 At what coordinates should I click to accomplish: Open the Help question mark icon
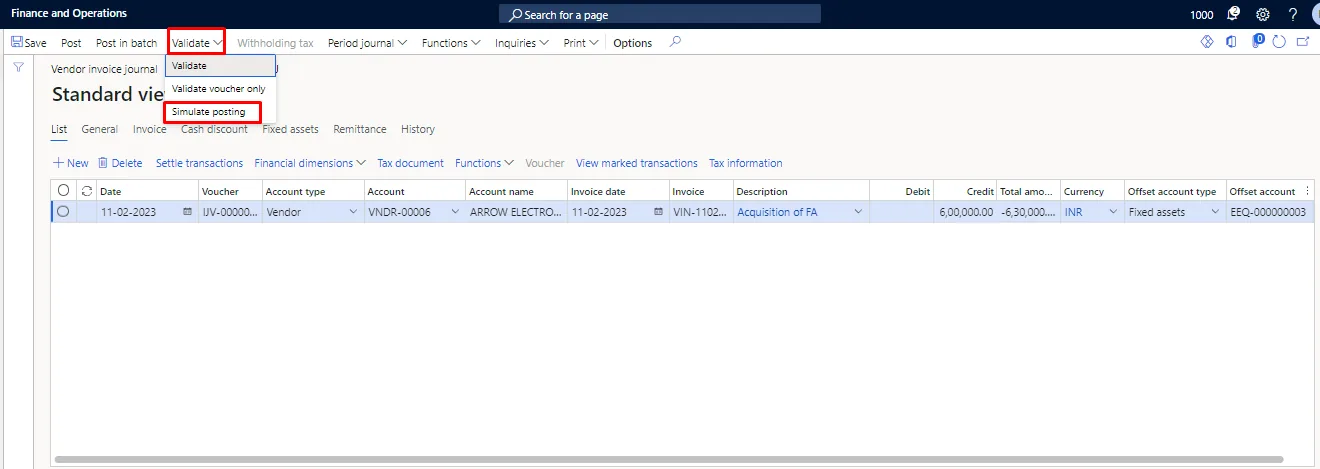point(1293,15)
